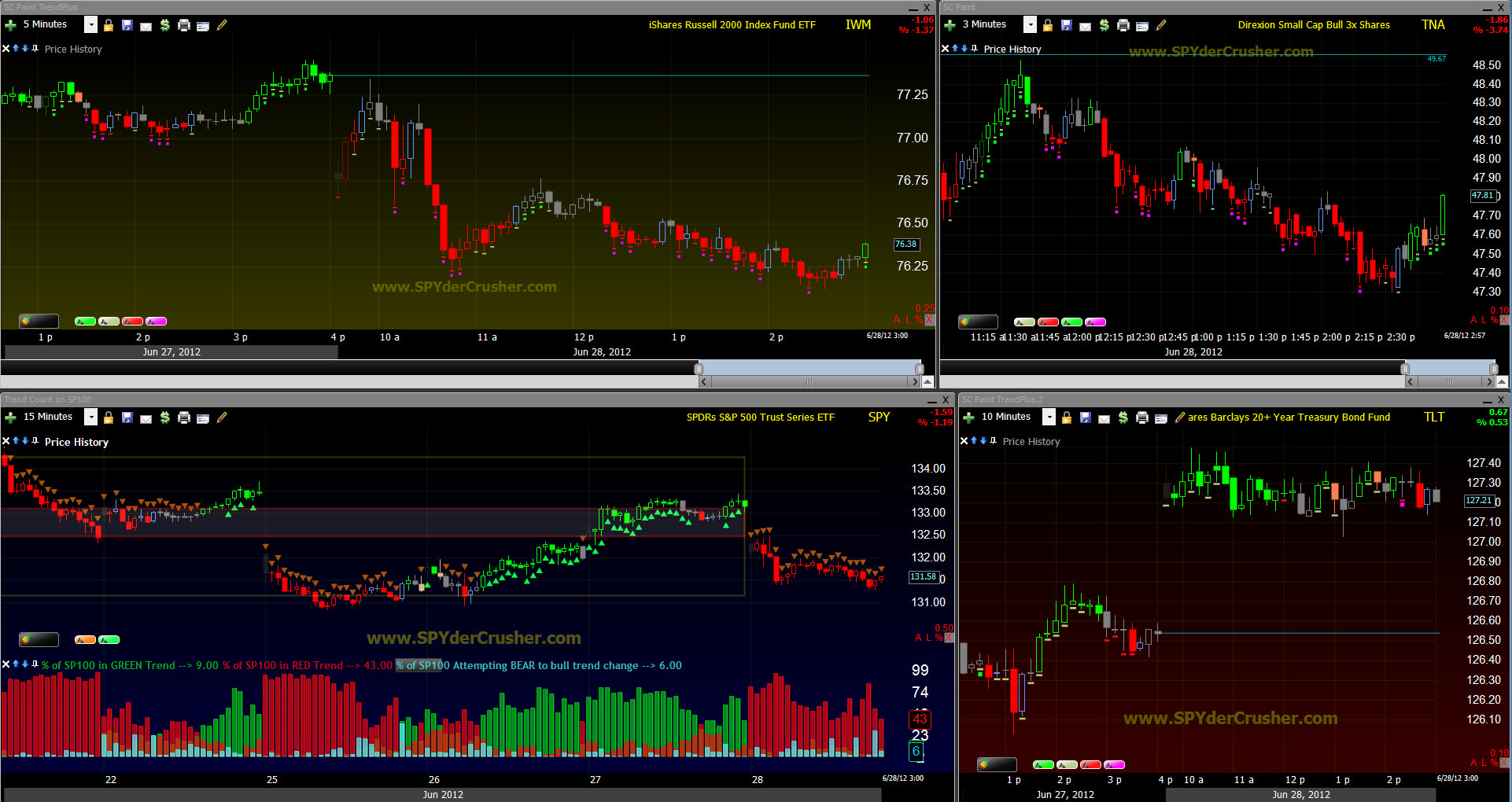Click the pencil drawing icon in IWM chart
The height and width of the screenshot is (802, 1512).
(223, 25)
